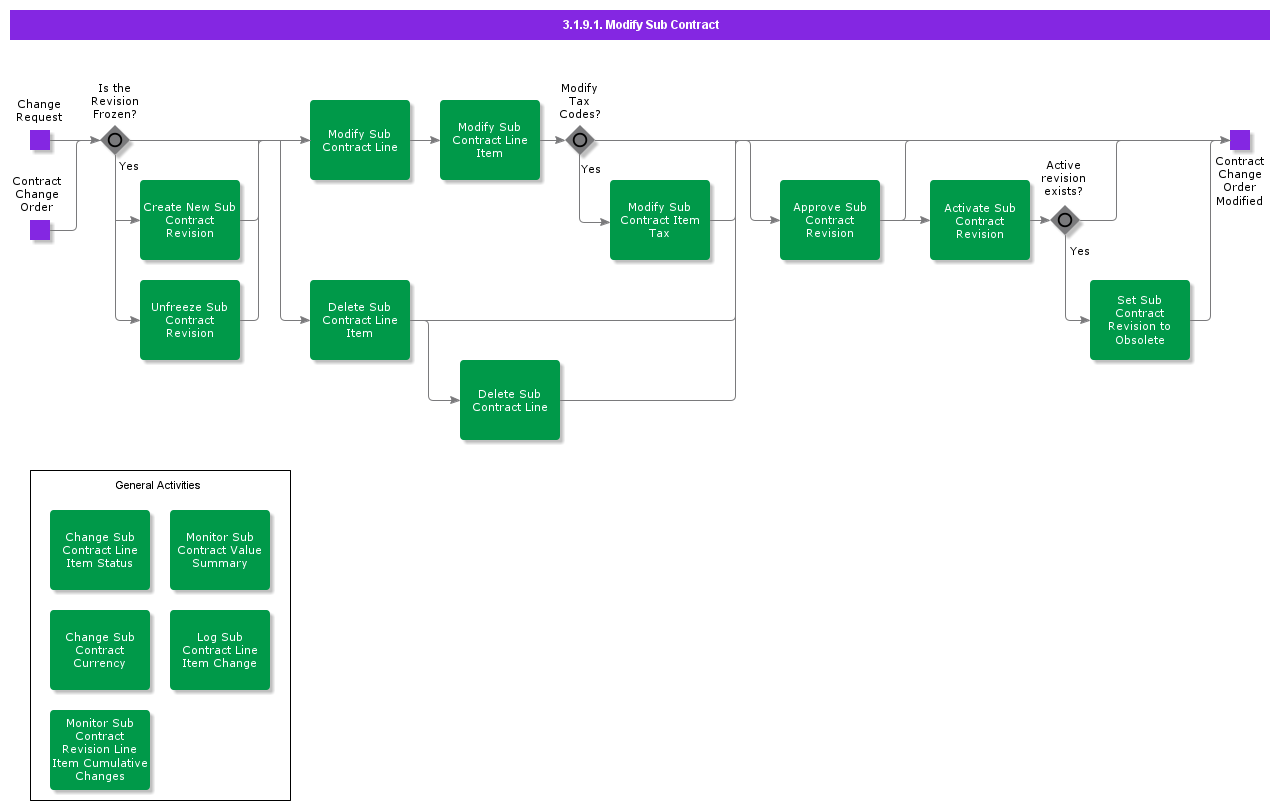Screen dimensions: 1280x810
Task: Open the Modify Sub Contract Line activity
Action: 360,140
